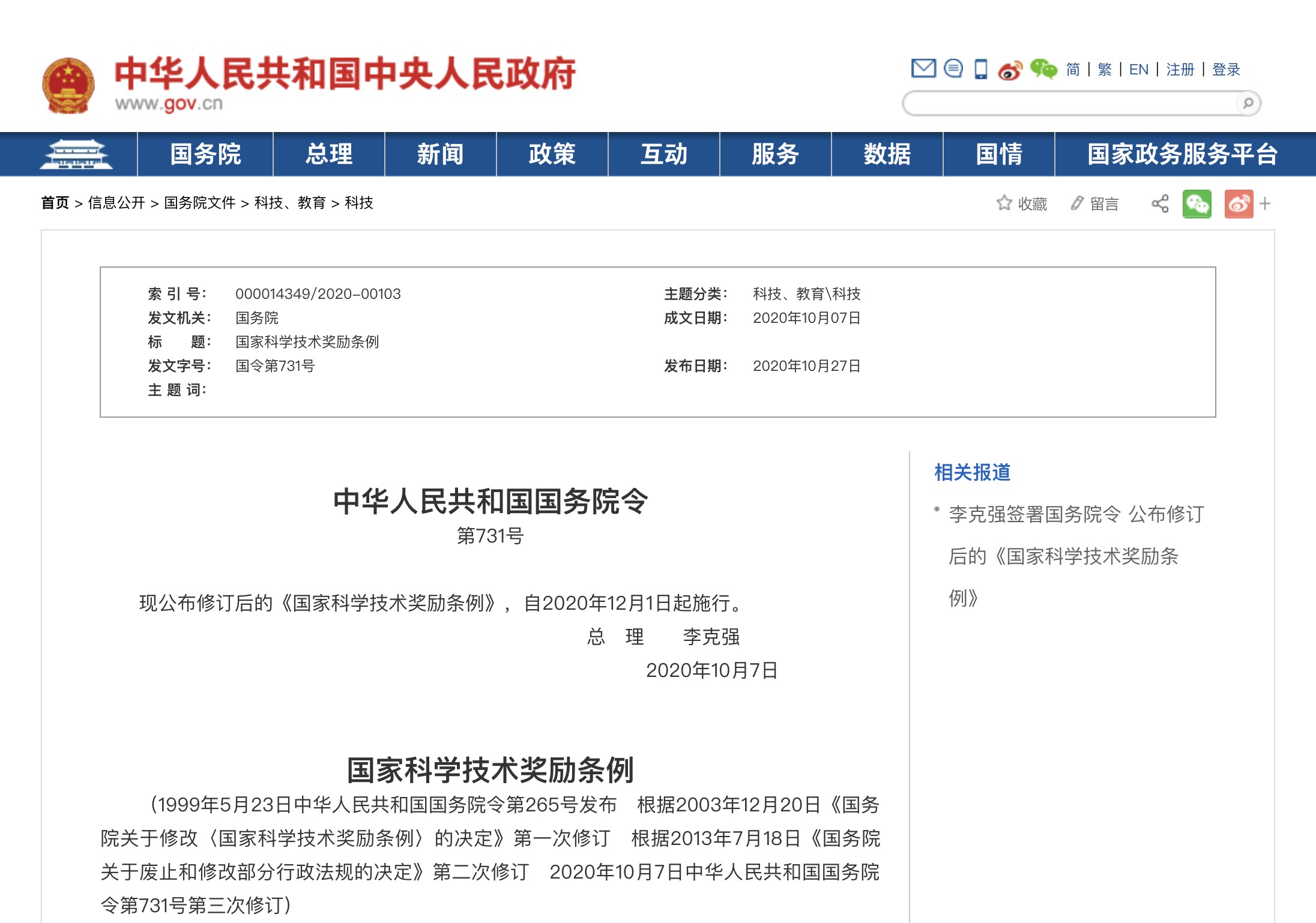Open the chat bubble icon in header
The image size is (1316, 923).
pyautogui.click(x=953, y=68)
